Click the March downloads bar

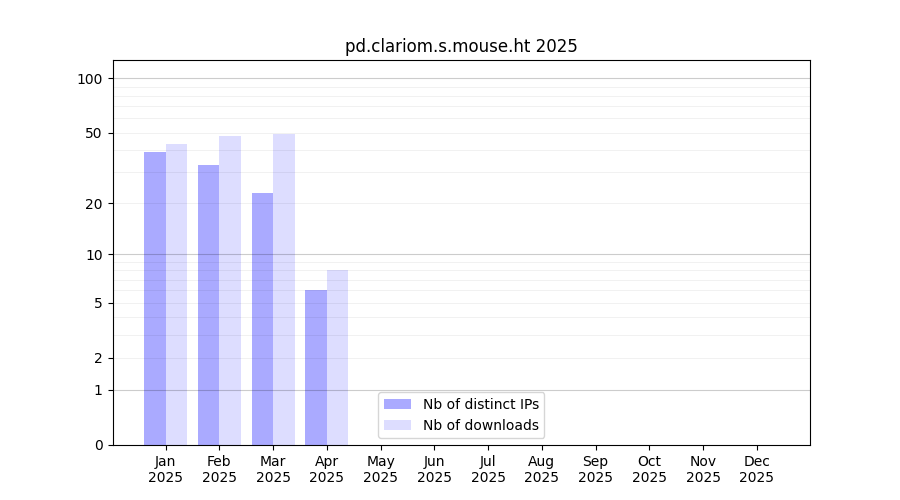click(x=284, y=289)
